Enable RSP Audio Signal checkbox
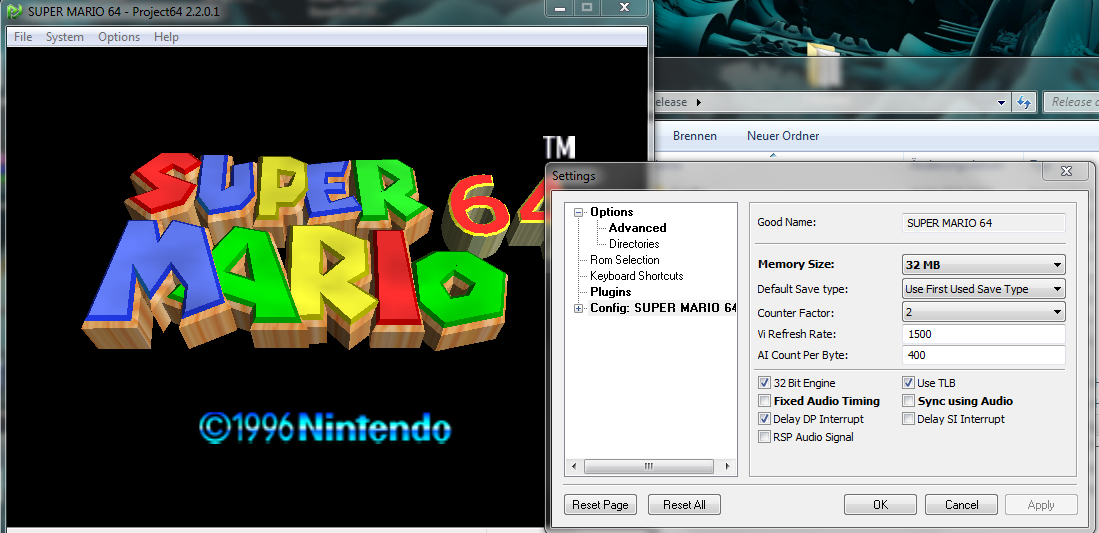Screen dimensions: 1099x533 click(764, 437)
